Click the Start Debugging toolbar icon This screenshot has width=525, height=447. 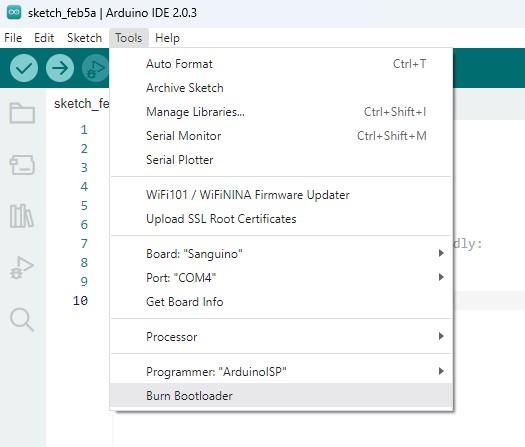(x=95, y=68)
